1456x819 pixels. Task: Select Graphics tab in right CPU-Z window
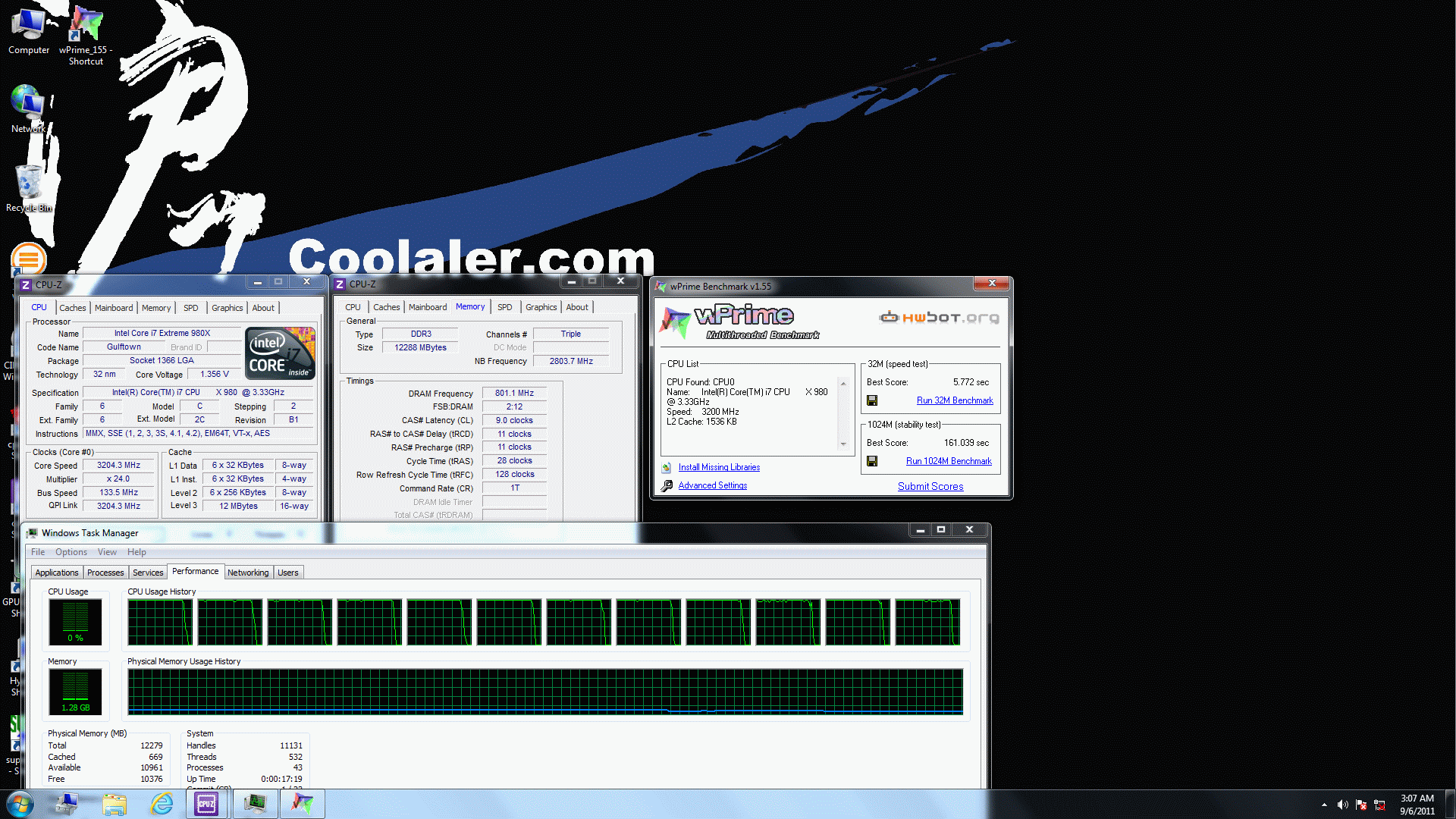tap(541, 307)
